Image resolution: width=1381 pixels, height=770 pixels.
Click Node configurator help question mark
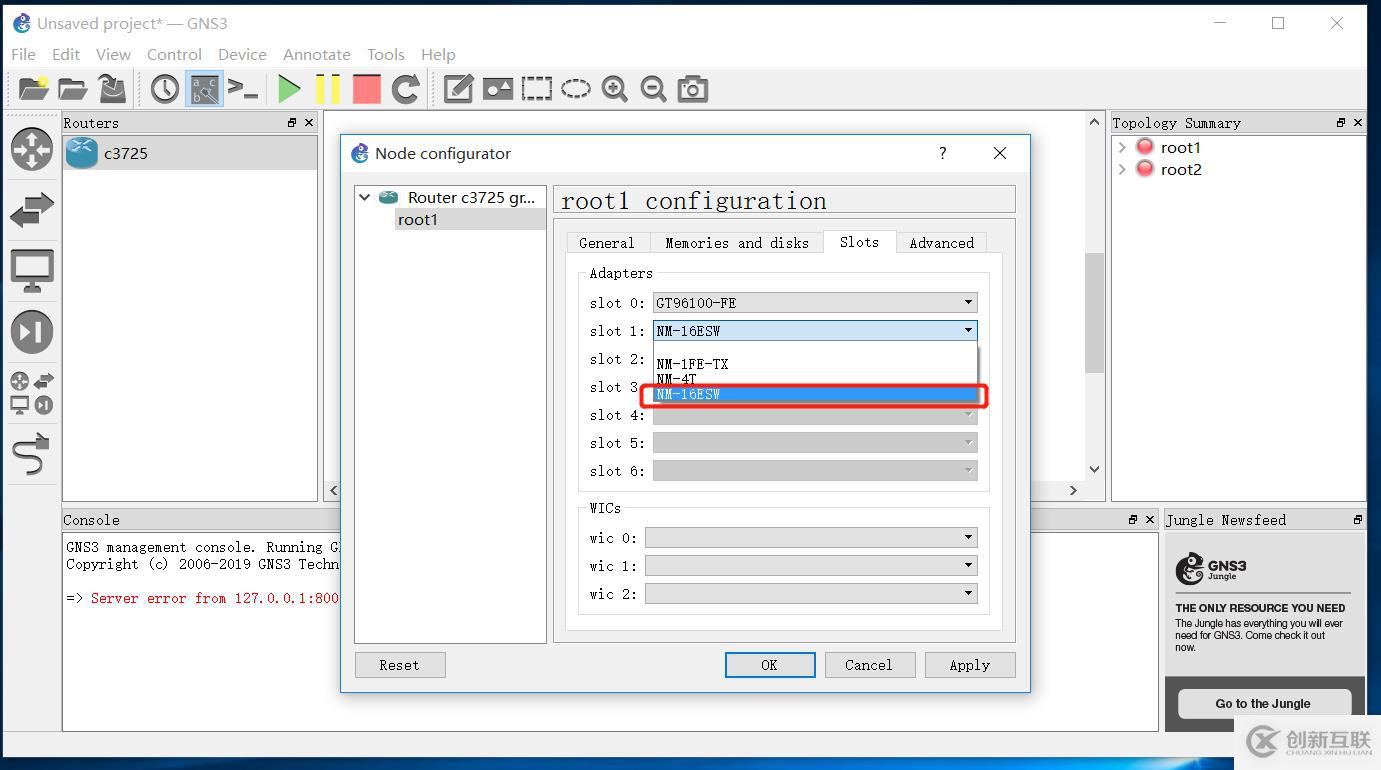click(x=942, y=153)
